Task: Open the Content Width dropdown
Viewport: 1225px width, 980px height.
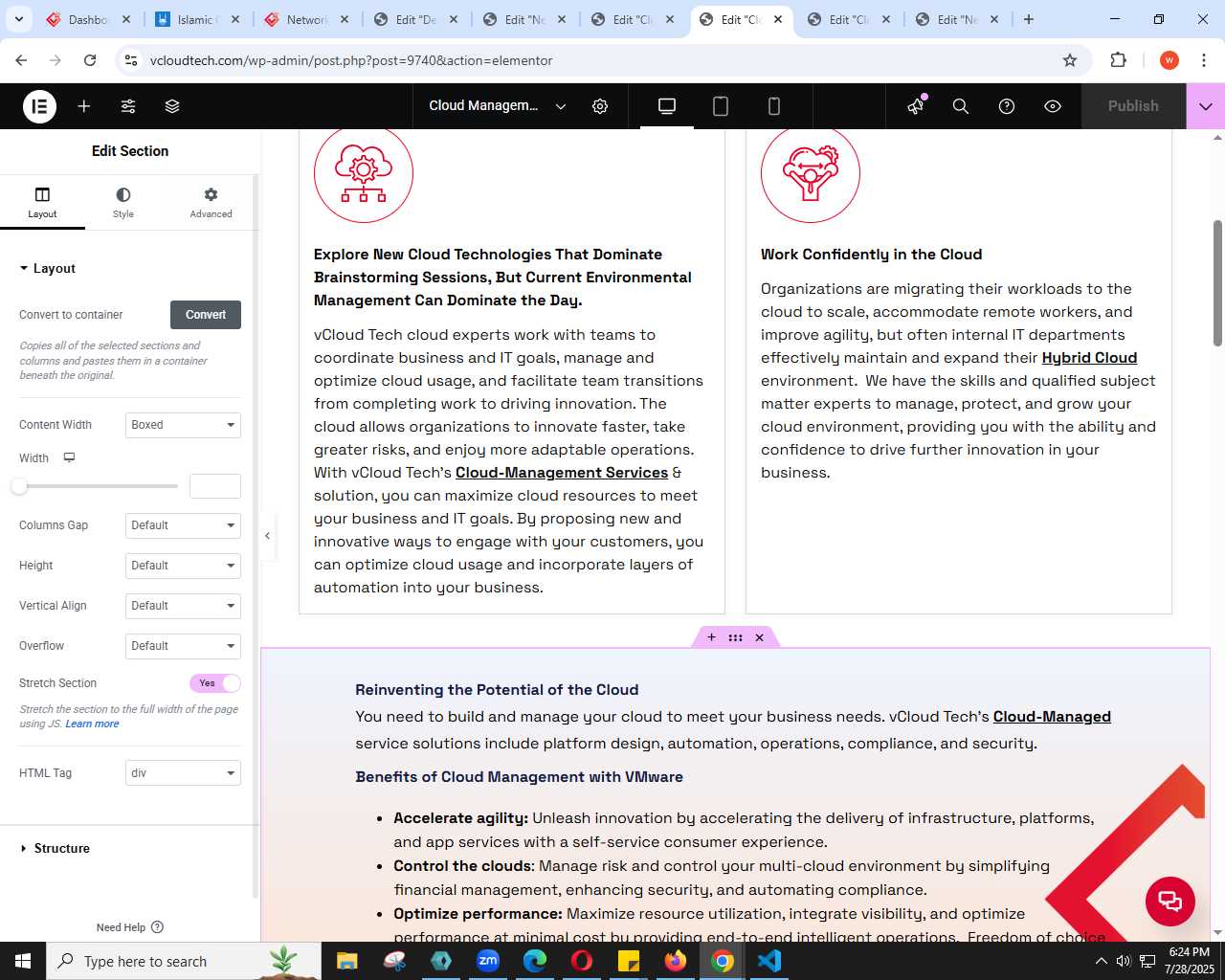Action: [183, 425]
